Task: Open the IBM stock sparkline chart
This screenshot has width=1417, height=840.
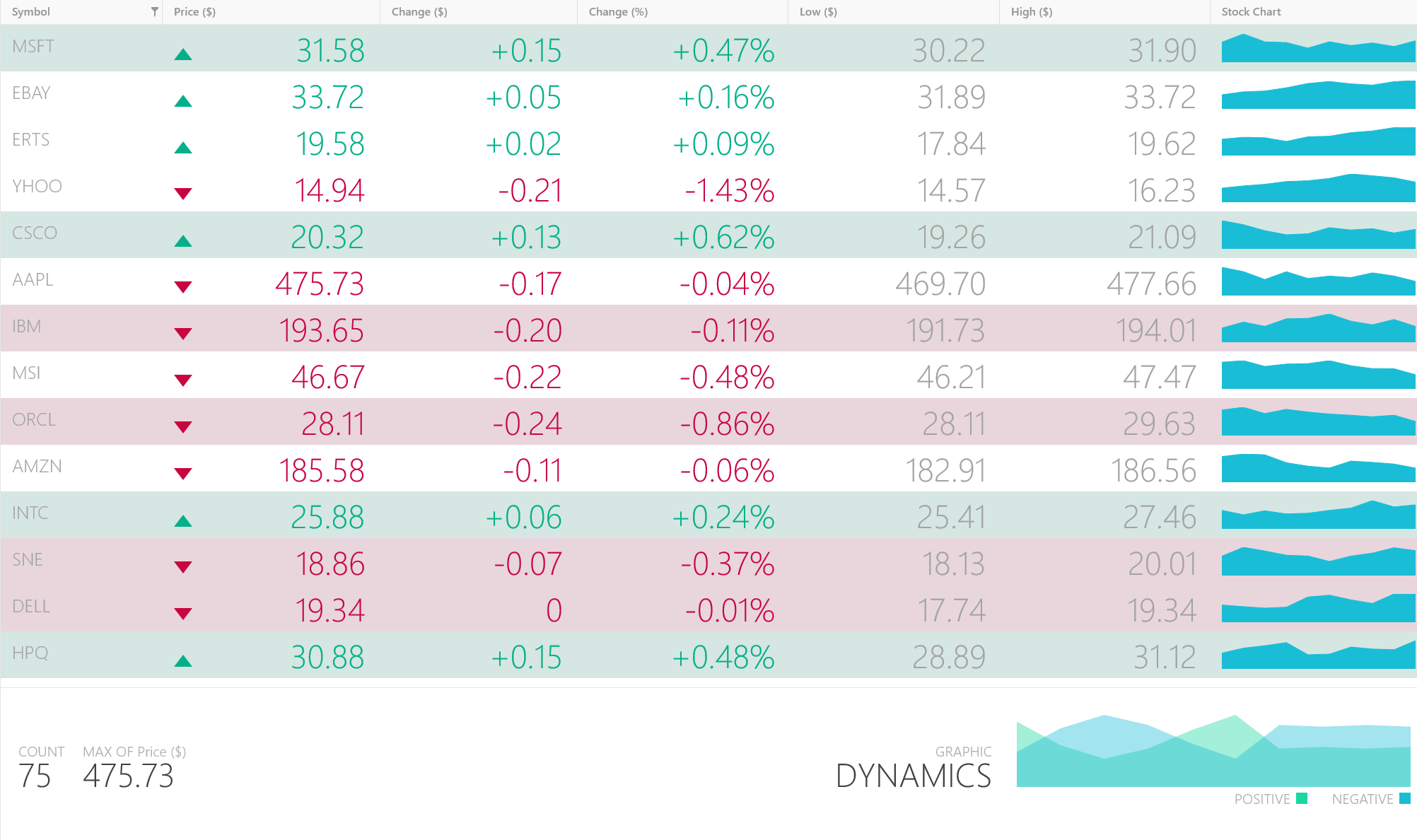Action: point(1318,329)
